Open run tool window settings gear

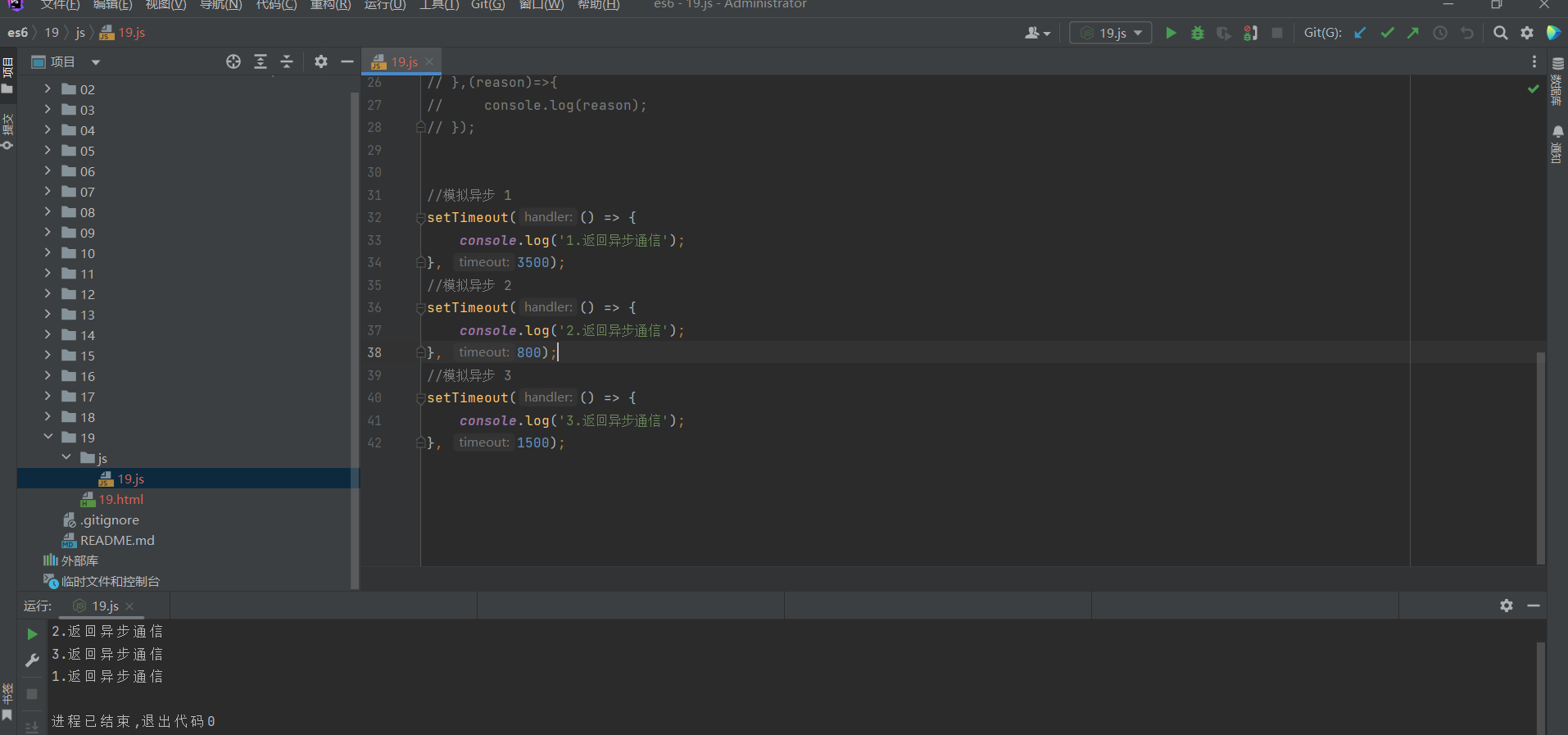1507,606
